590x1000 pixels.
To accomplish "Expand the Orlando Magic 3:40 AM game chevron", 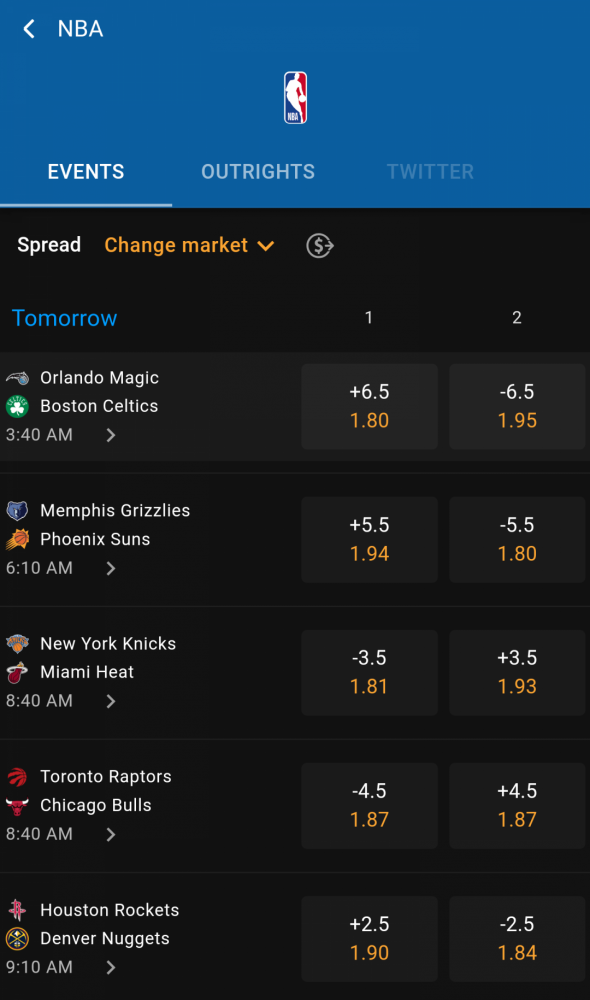I will (111, 435).
